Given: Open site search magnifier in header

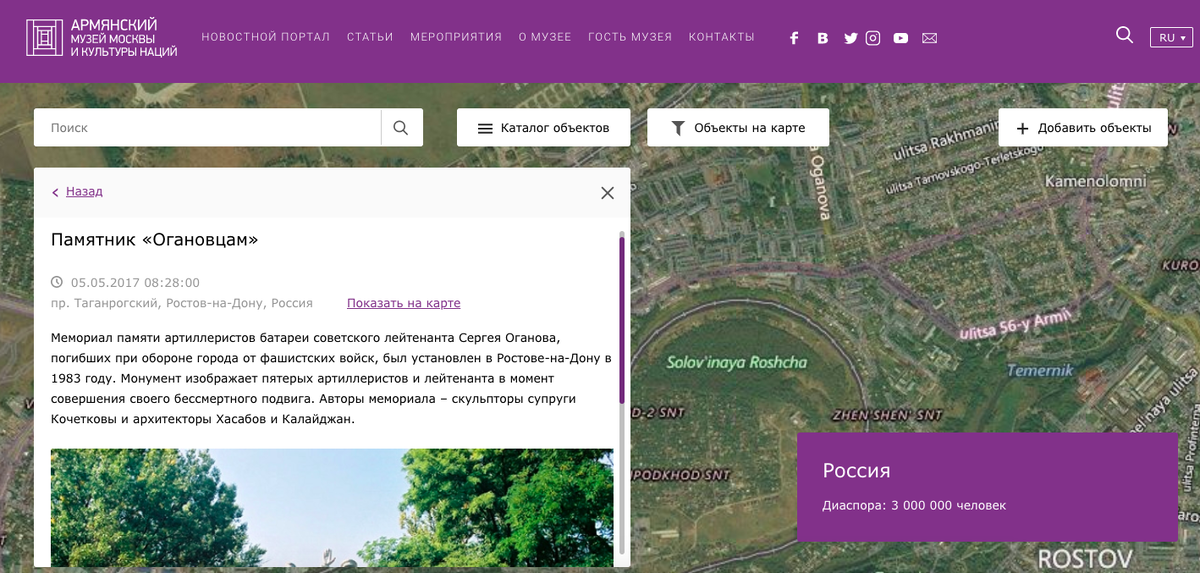Looking at the screenshot, I should [x=1124, y=35].
